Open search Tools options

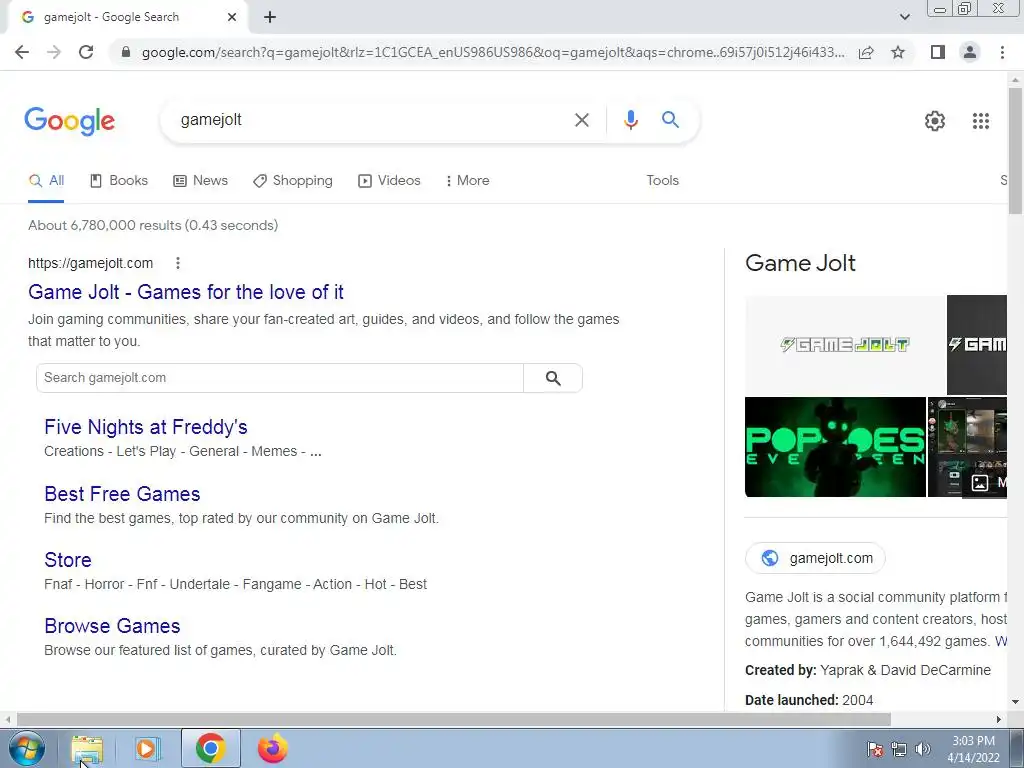point(662,181)
